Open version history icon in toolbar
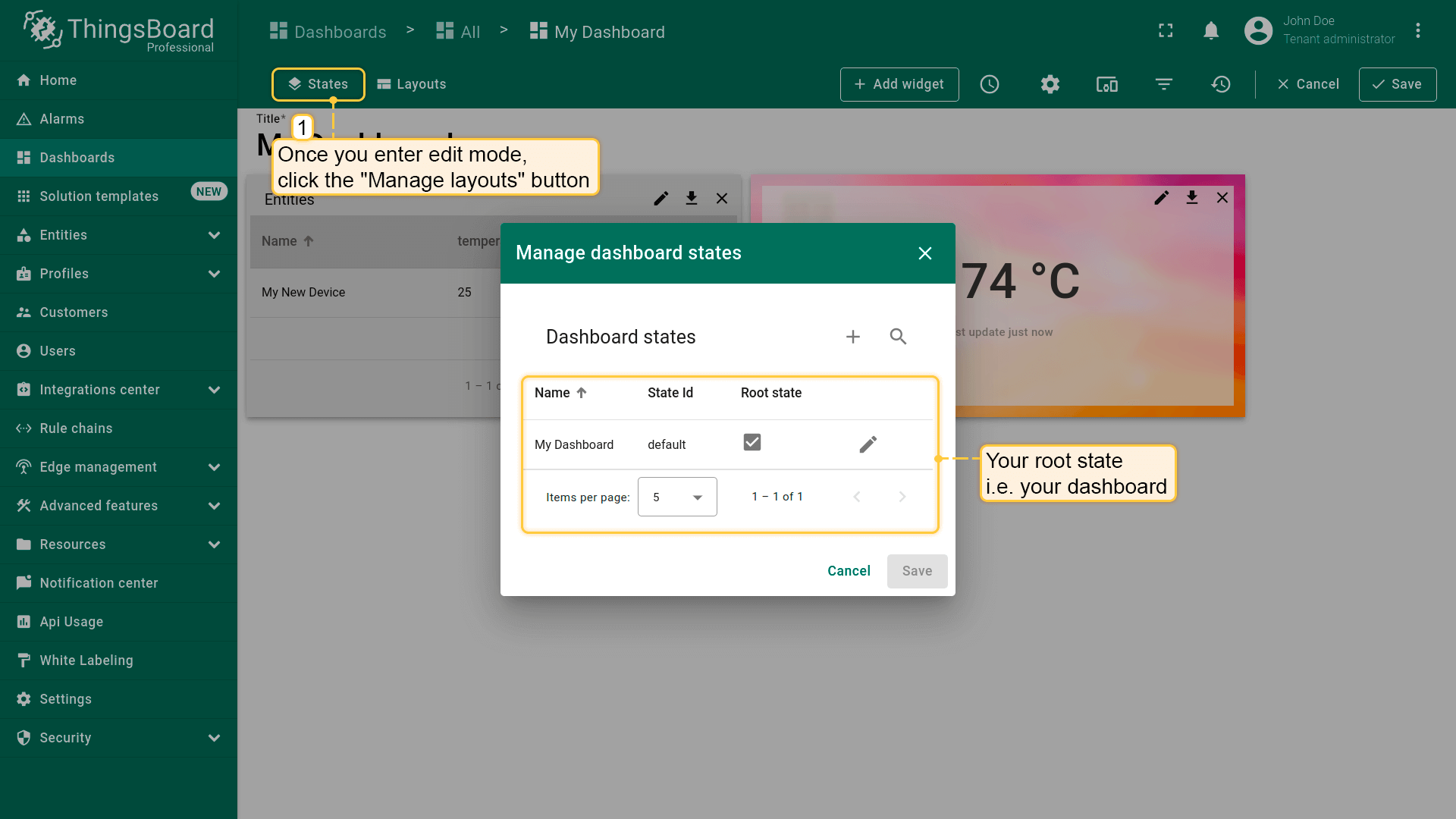This screenshot has width=1456, height=819. tap(1221, 84)
